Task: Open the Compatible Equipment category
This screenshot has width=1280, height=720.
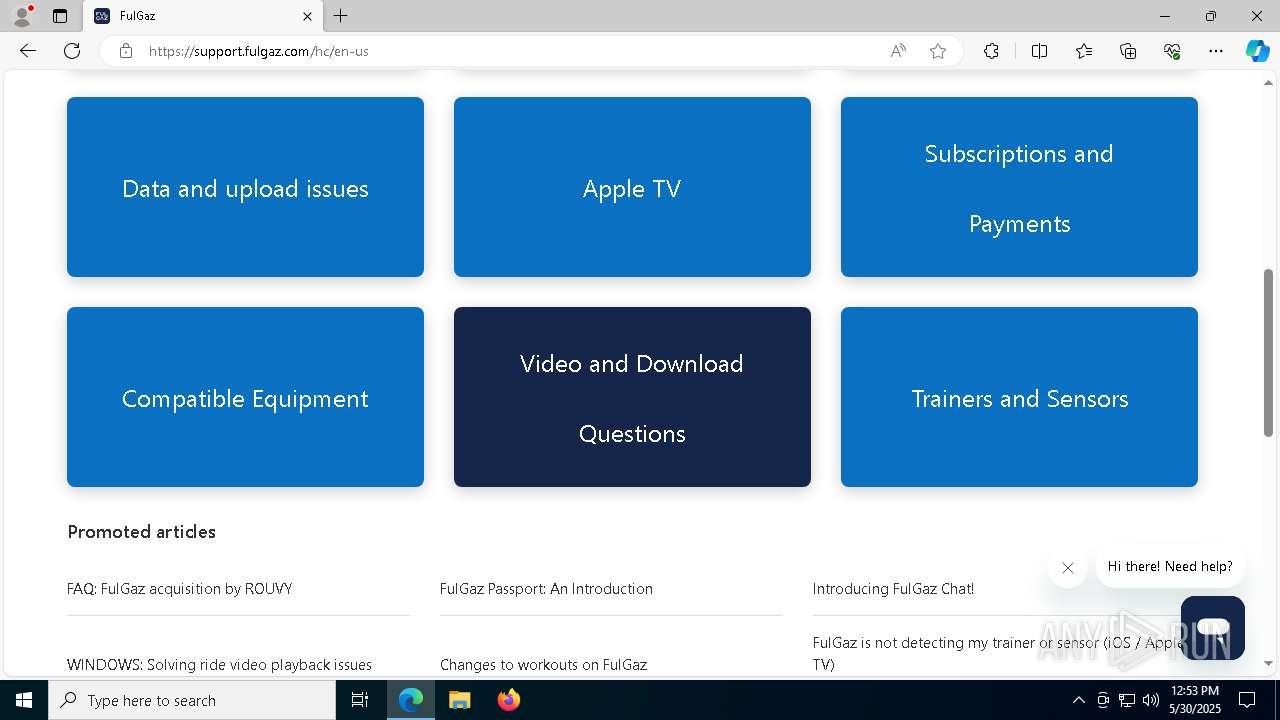Action: coord(245,397)
